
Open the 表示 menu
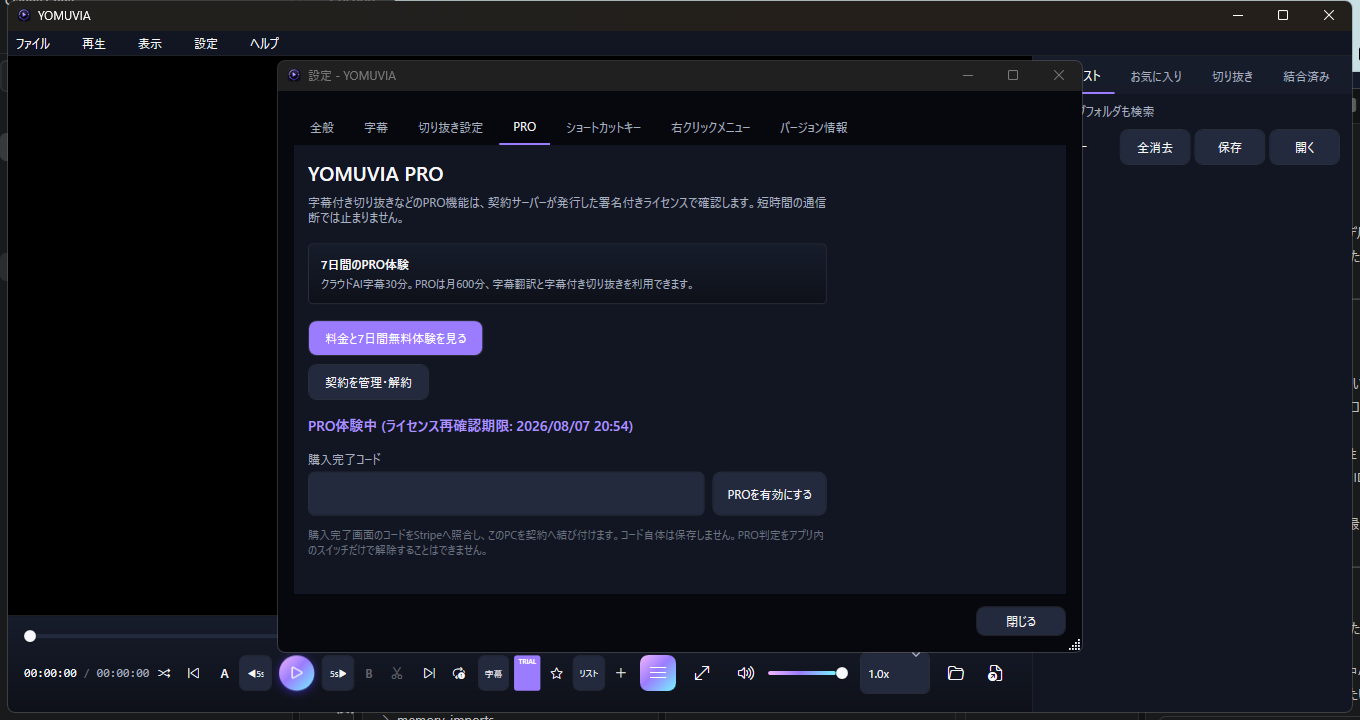(150, 43)
